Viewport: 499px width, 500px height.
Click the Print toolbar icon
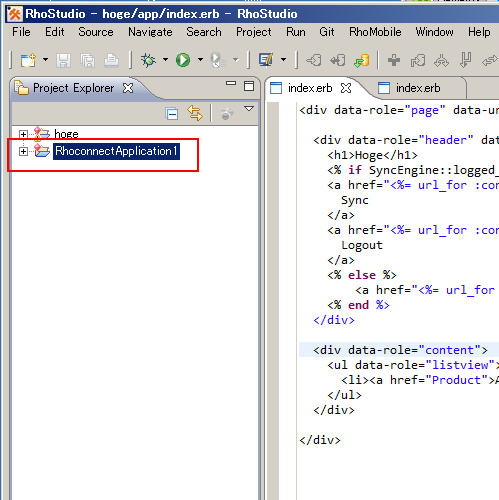click(x=111, y=61)
